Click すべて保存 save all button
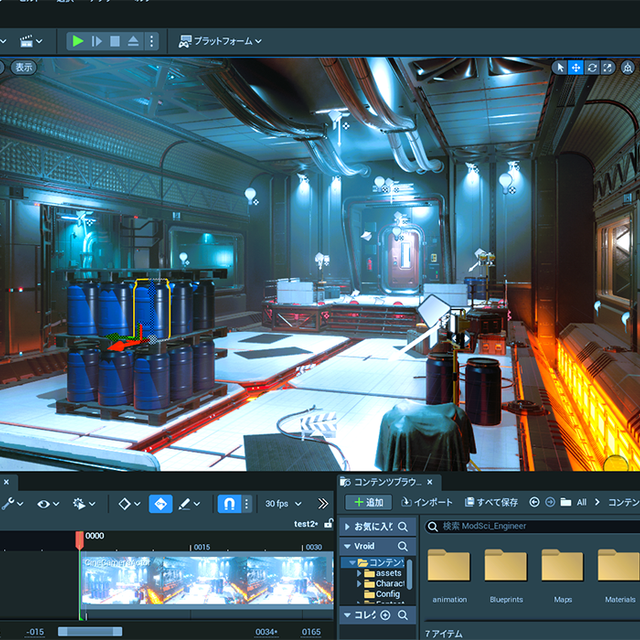This screenshot has width=640, height=640. pyautogui.click(x=491, y=502)
